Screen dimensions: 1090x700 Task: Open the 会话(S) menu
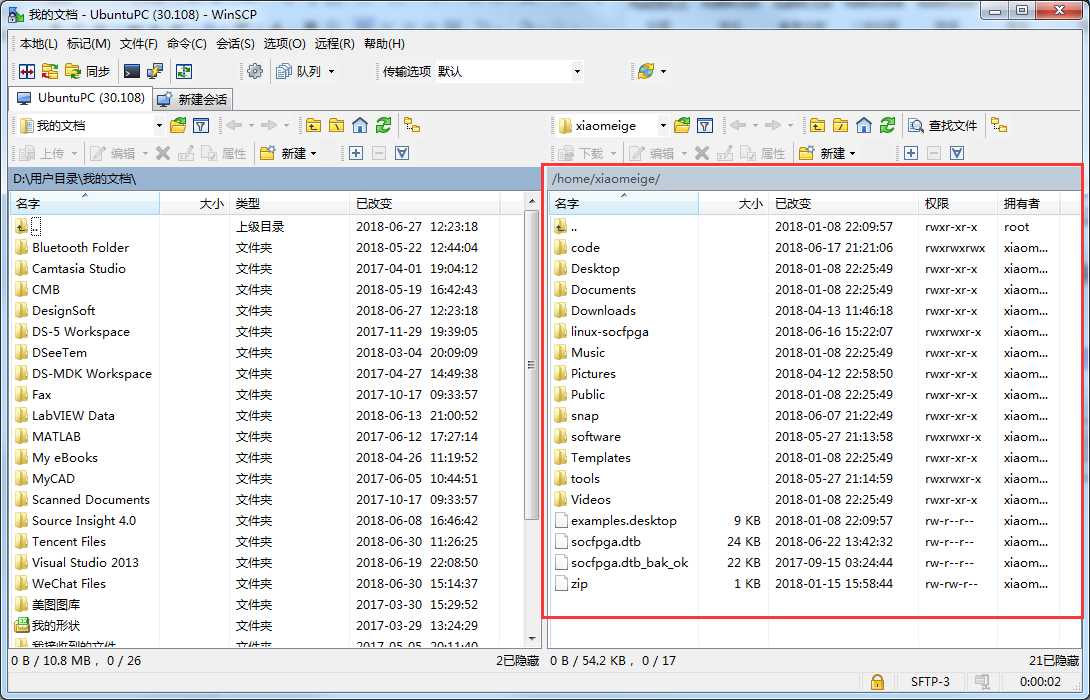click(235, 44)
